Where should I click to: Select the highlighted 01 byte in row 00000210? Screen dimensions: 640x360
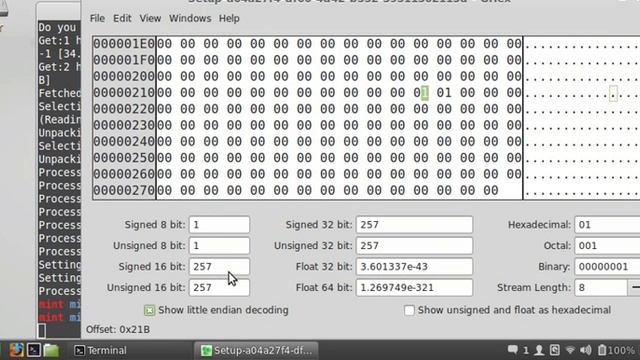(421, 93)
